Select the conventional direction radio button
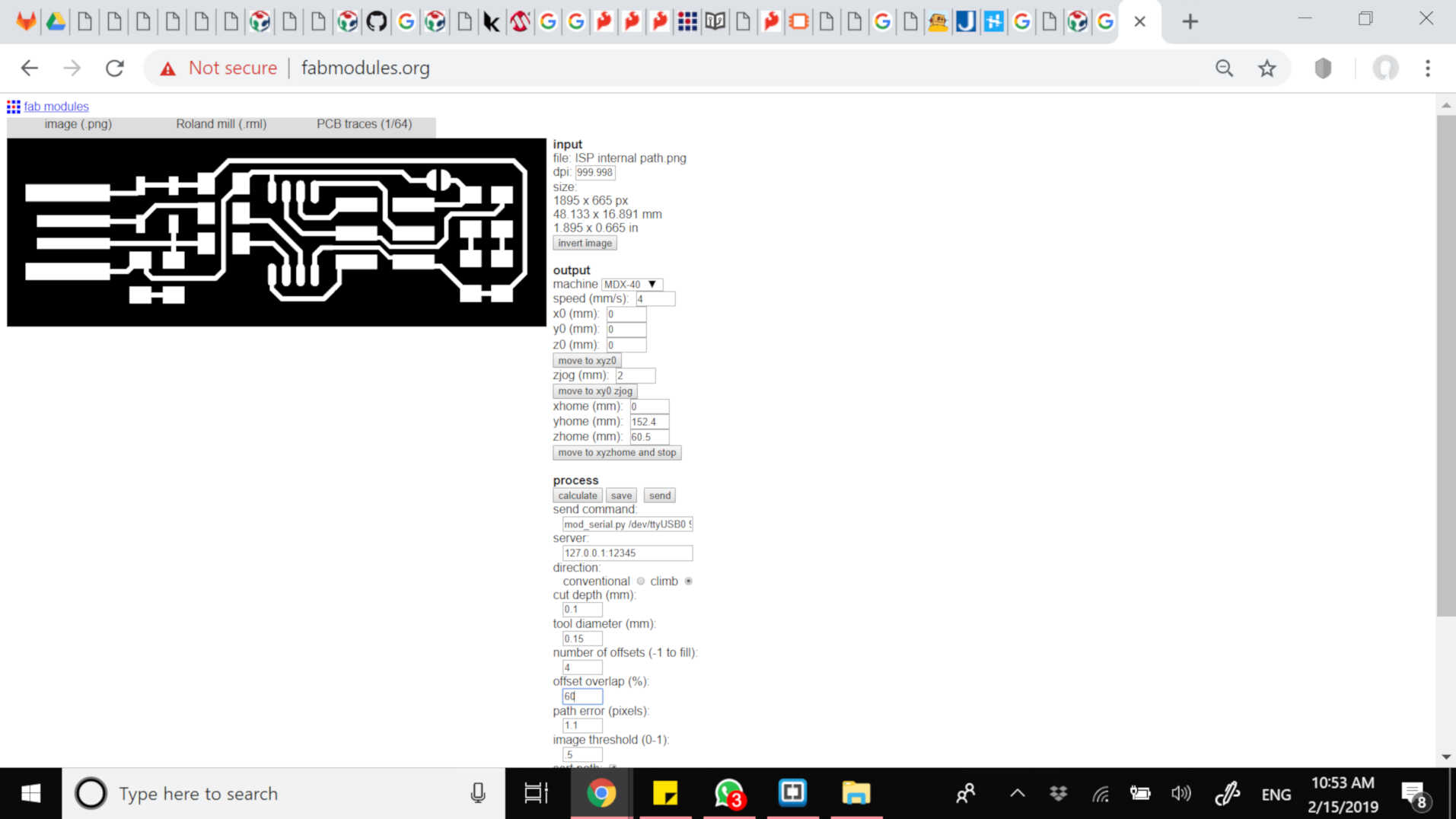The width and height of the screenshot is (1456, 819). pyautogui.click(x=641, y=582)
